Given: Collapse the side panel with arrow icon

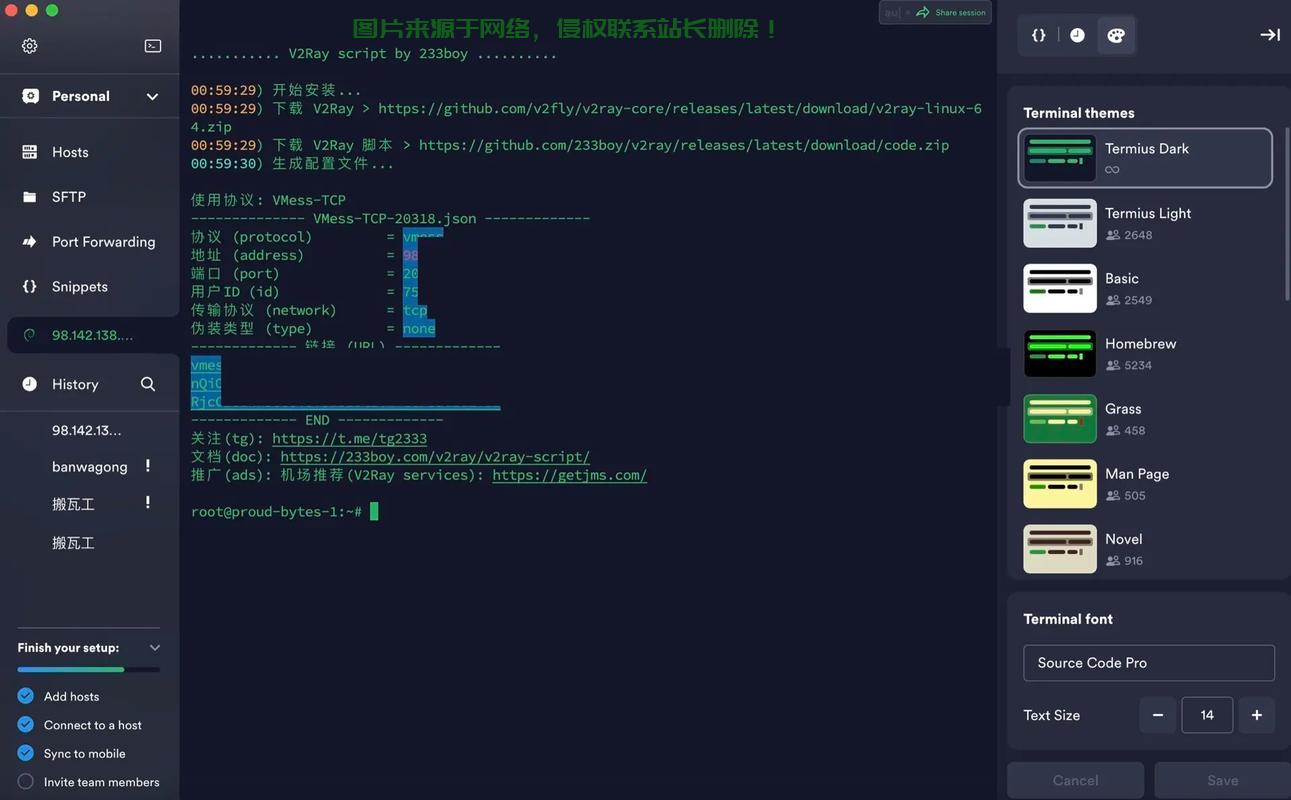Looking at the screenshot, I should [1270, 35].
